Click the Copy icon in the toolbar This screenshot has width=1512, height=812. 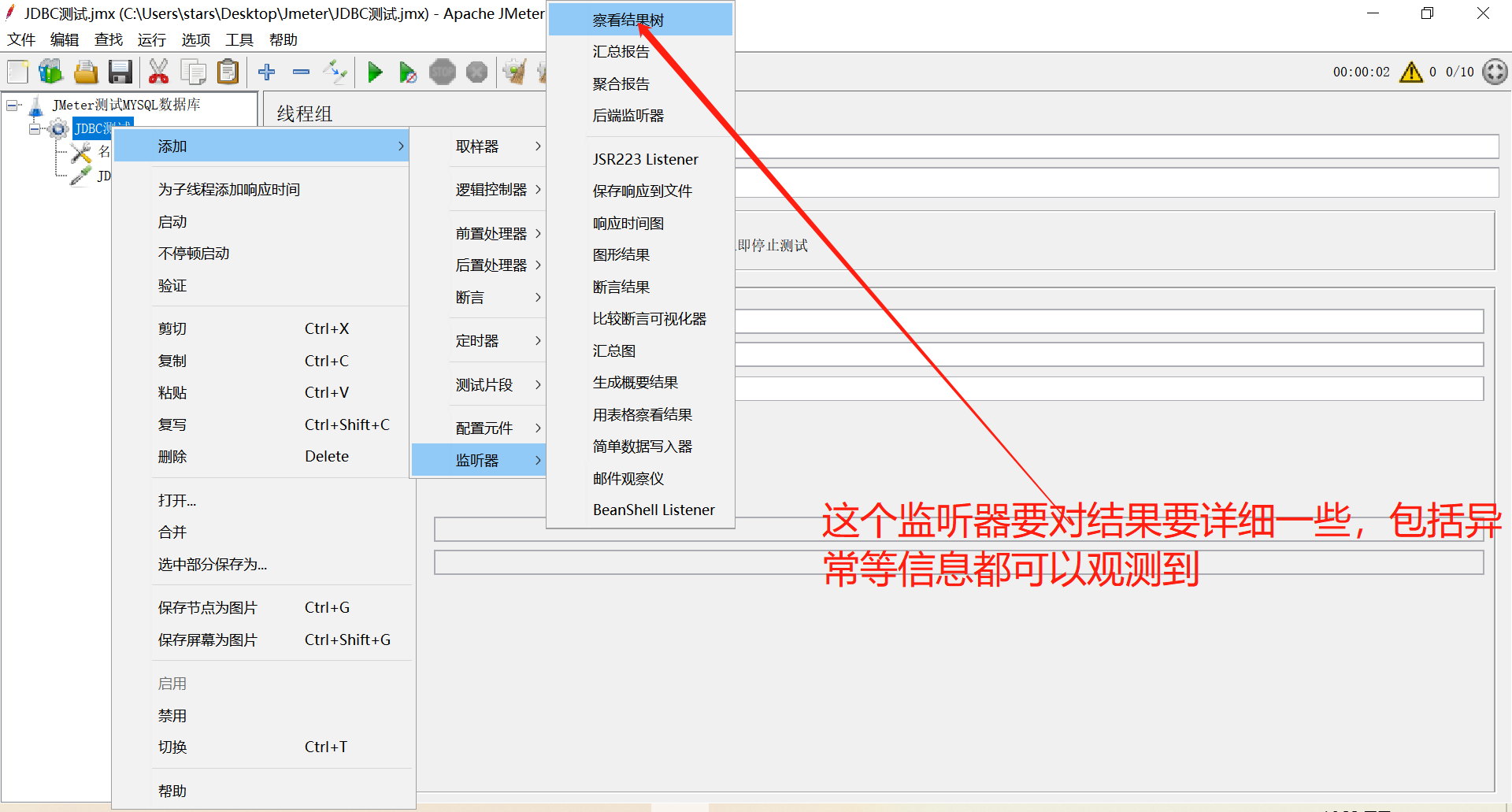[193, 71]
